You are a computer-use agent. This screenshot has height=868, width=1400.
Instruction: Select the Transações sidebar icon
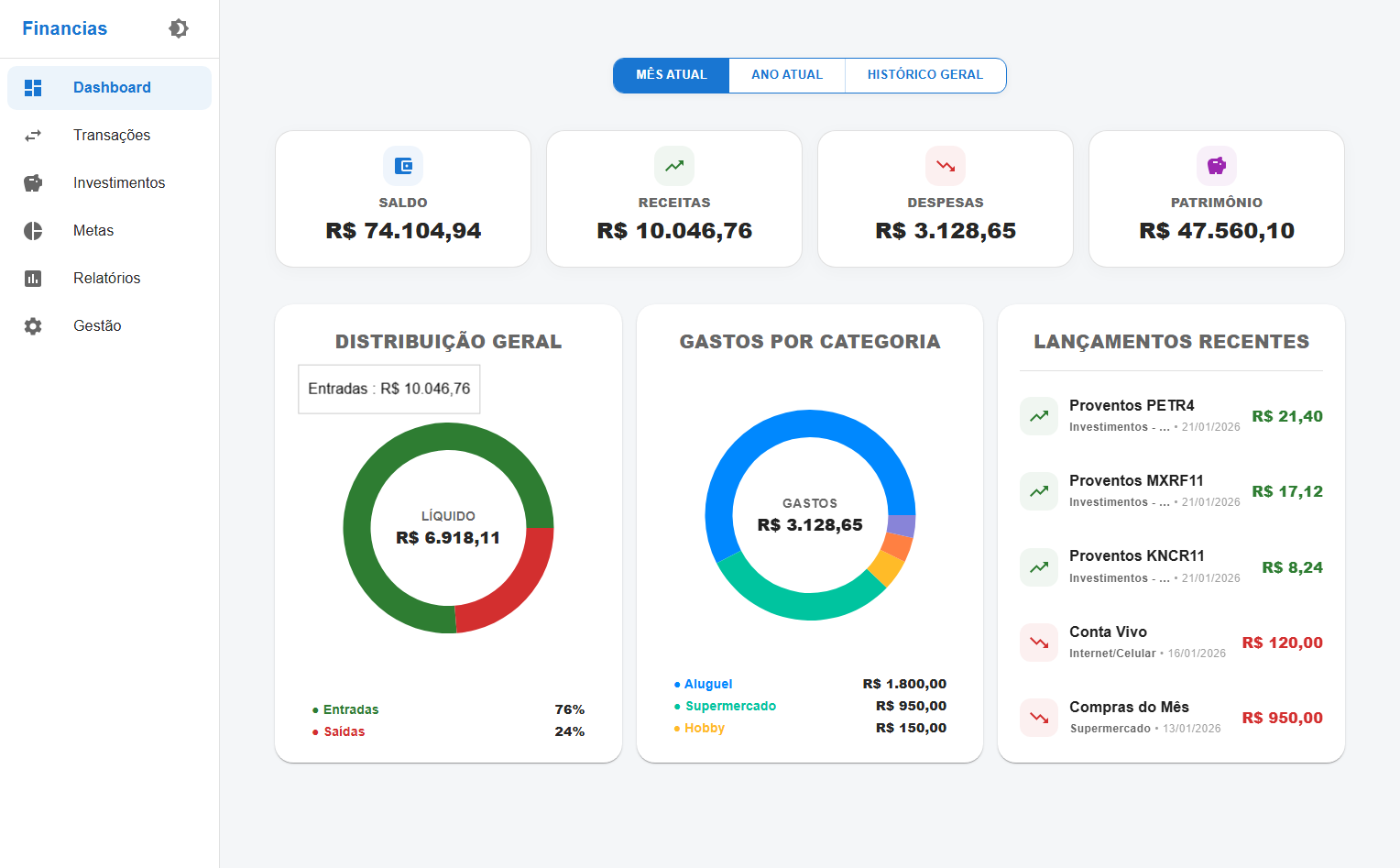[x=33, y=135]
